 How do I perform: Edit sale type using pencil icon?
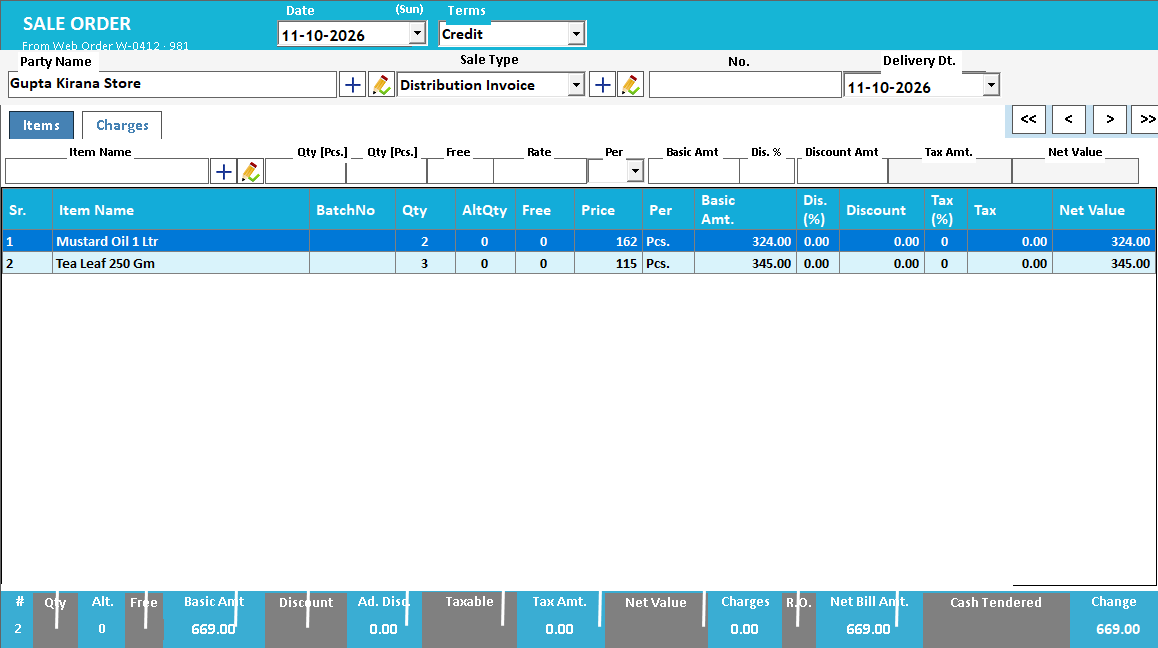(x=631, y=85)
